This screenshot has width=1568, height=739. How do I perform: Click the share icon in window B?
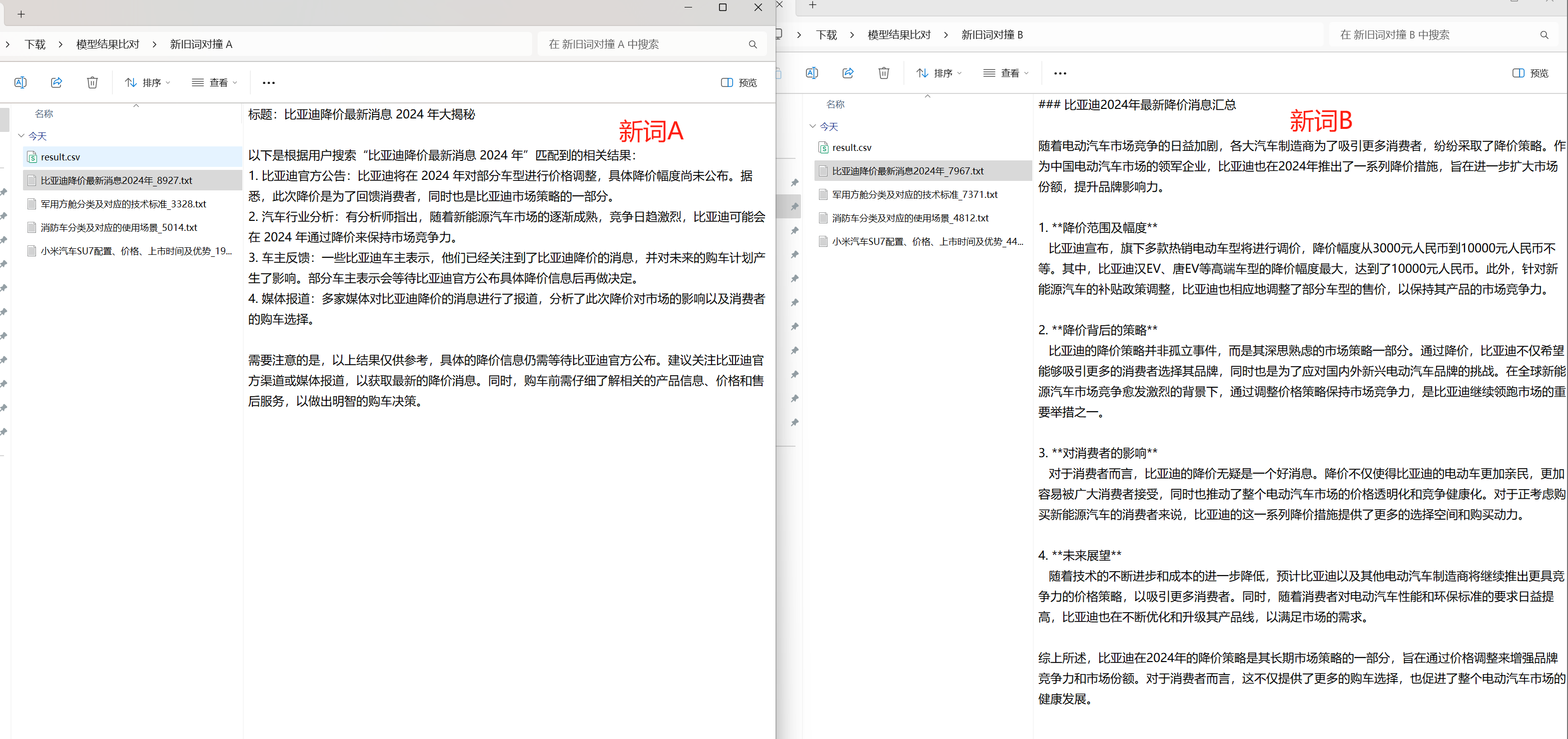[x=847, y=73]
